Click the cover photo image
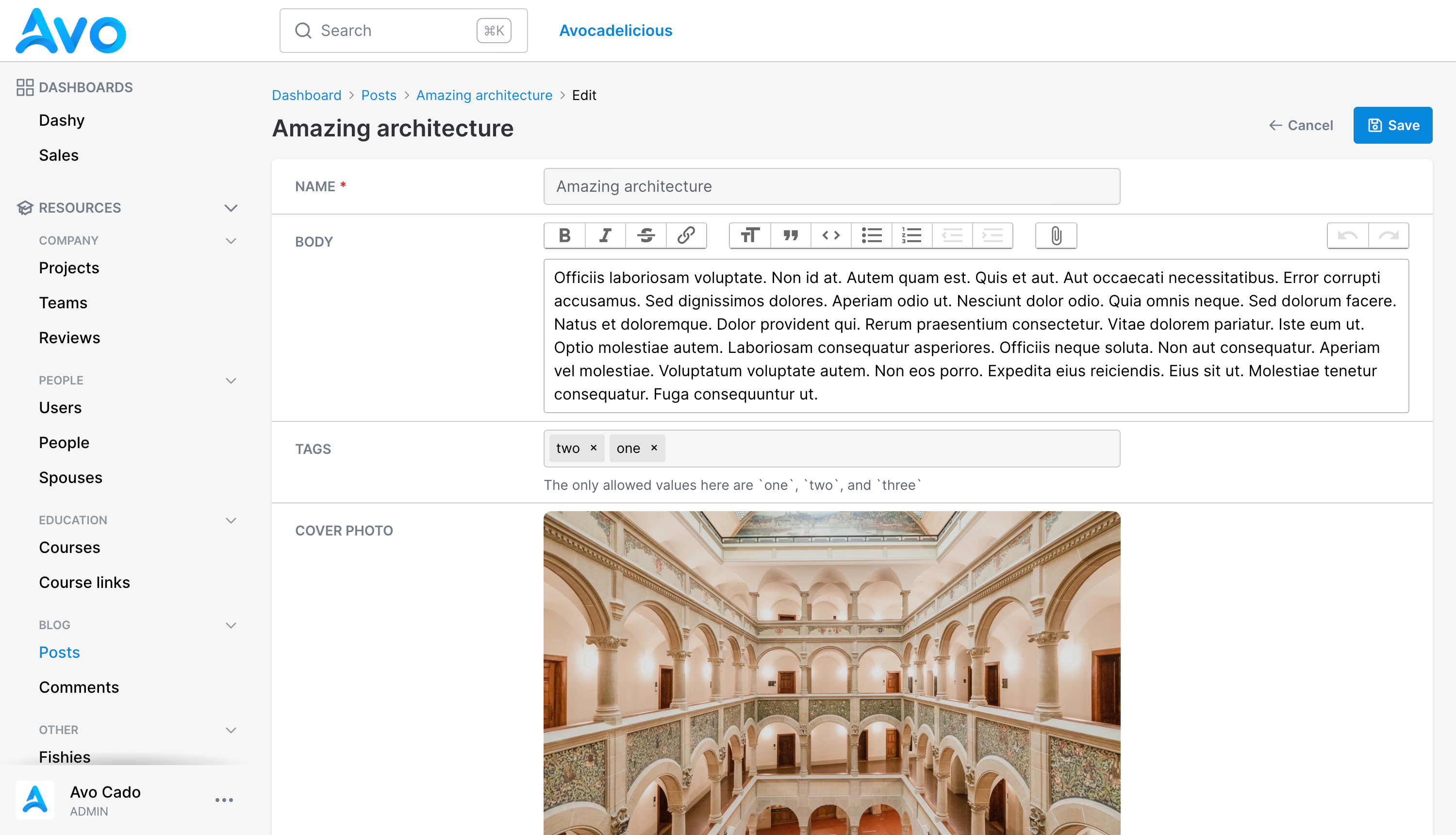 pyautogui.click(x=832, y=673)
